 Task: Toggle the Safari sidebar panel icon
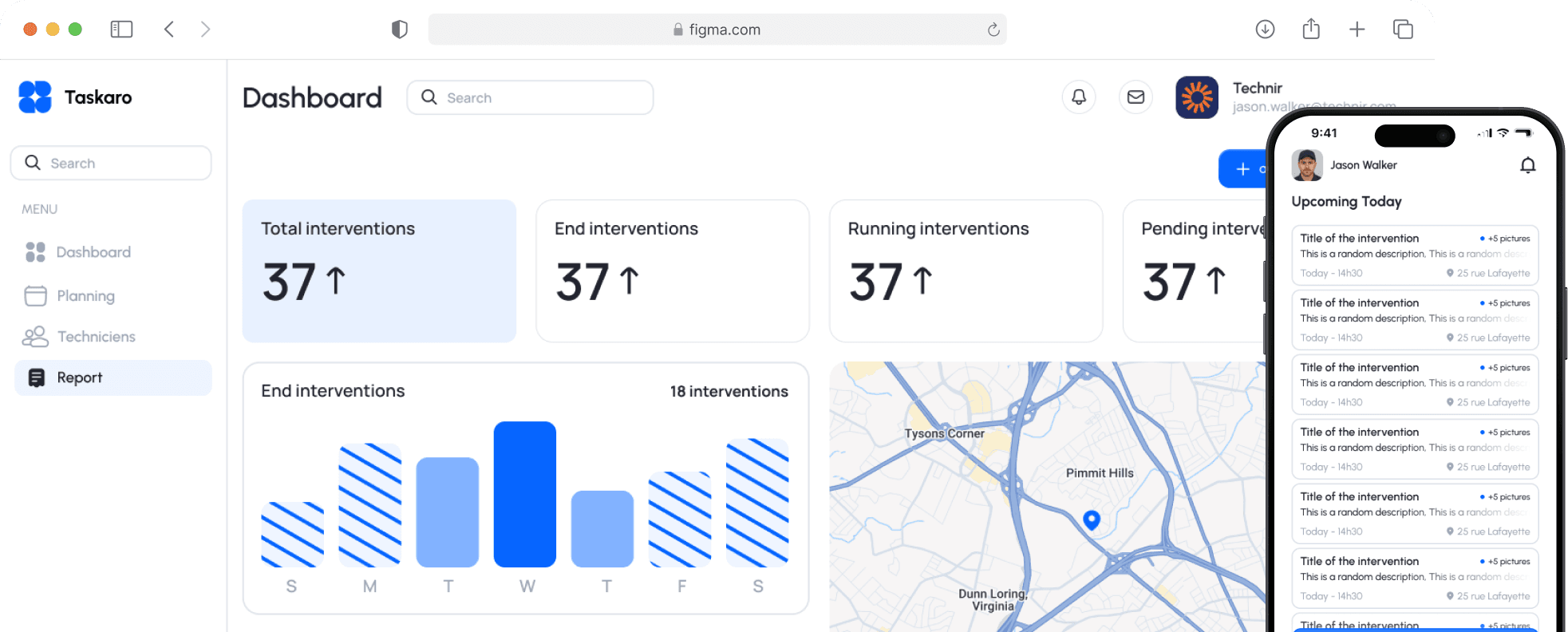tap(121, 30)
